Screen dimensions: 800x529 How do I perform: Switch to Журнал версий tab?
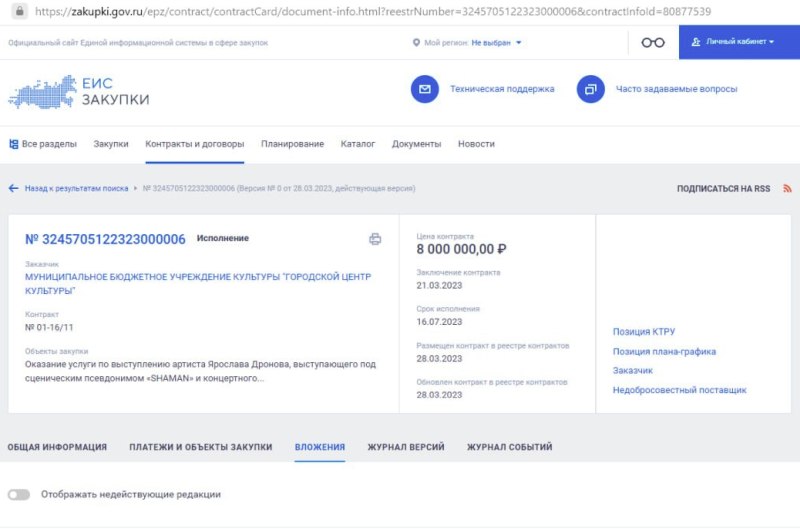405,447
